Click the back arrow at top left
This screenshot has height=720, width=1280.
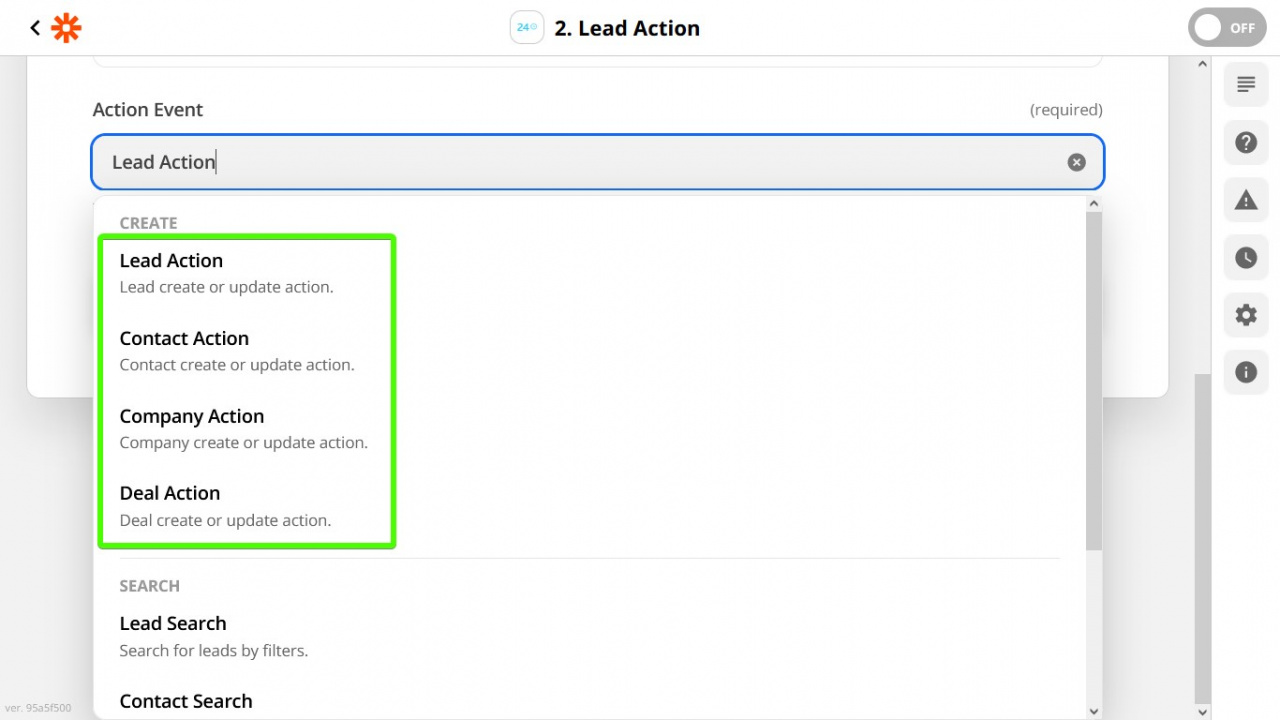click(35, 28)
